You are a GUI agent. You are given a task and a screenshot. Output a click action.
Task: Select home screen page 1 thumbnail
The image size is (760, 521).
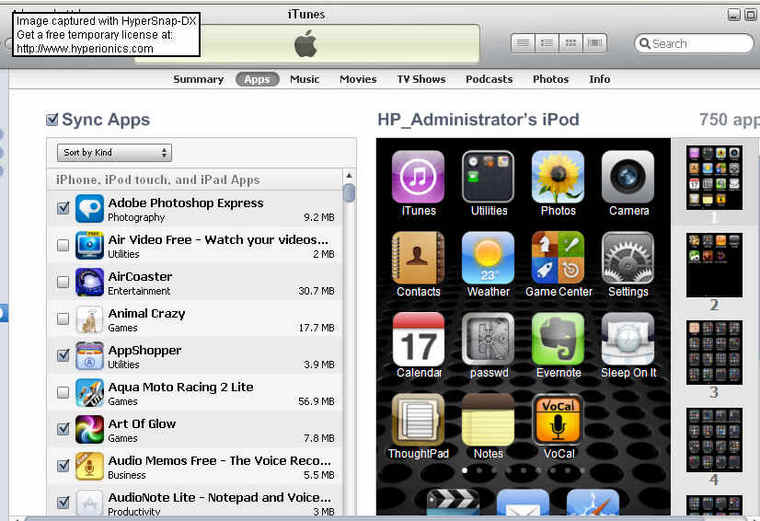714,178
